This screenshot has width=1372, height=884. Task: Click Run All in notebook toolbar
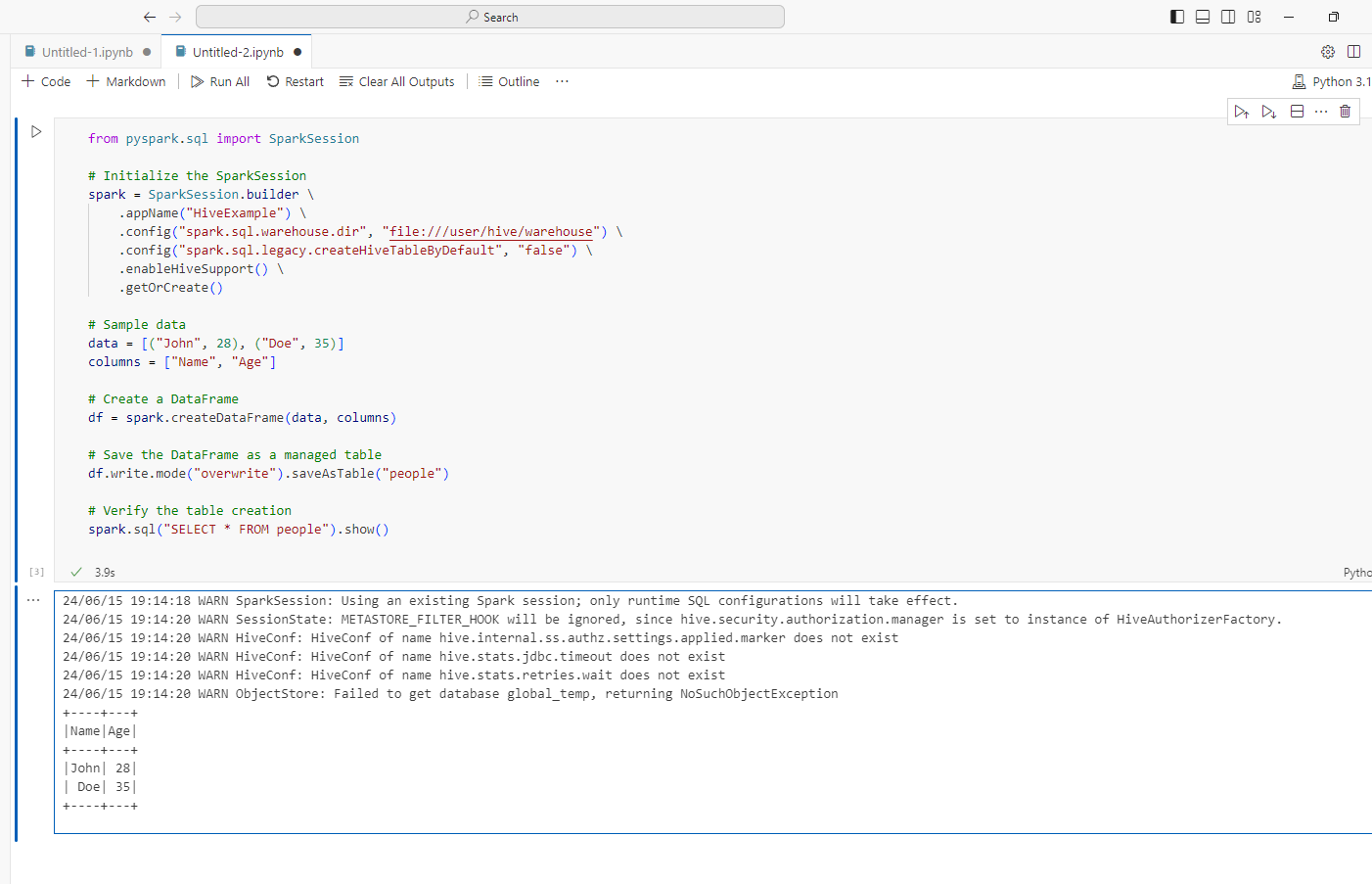[220, 81]
